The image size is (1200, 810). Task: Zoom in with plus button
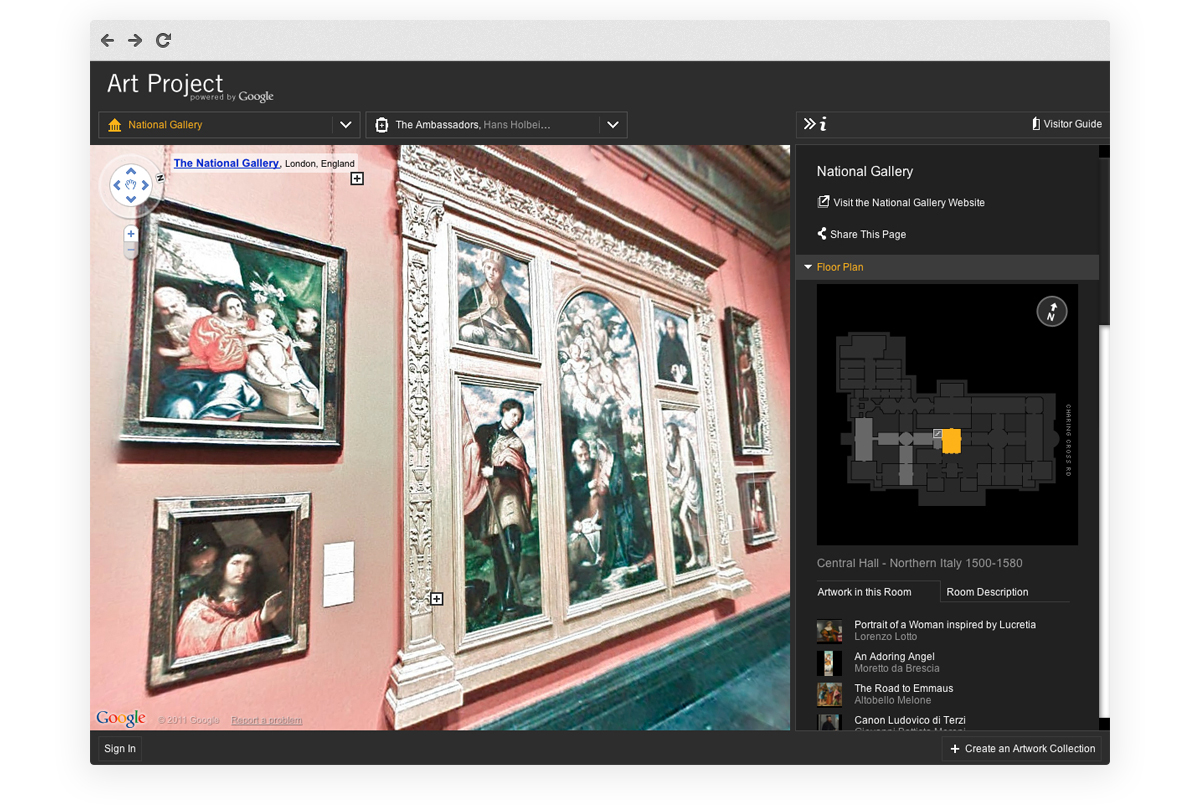131,234
